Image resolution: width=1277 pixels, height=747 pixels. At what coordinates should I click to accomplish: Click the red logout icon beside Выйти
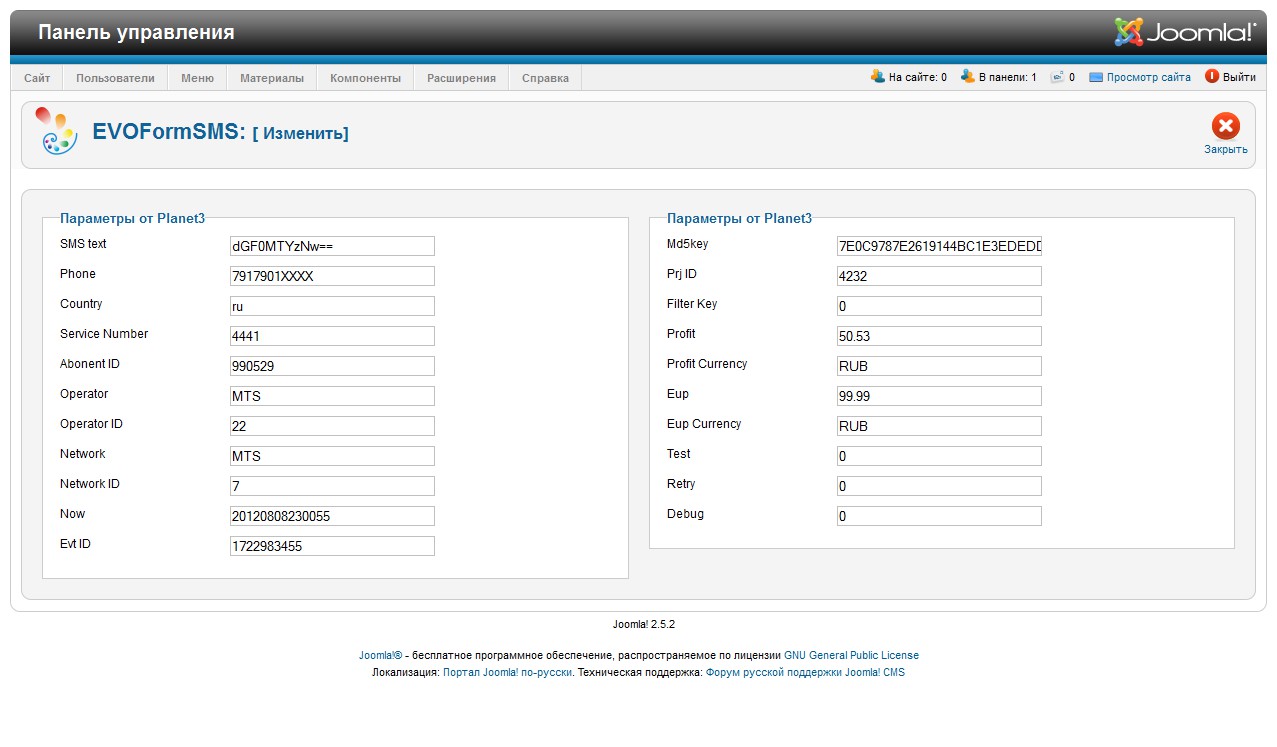click(1212, 76)
